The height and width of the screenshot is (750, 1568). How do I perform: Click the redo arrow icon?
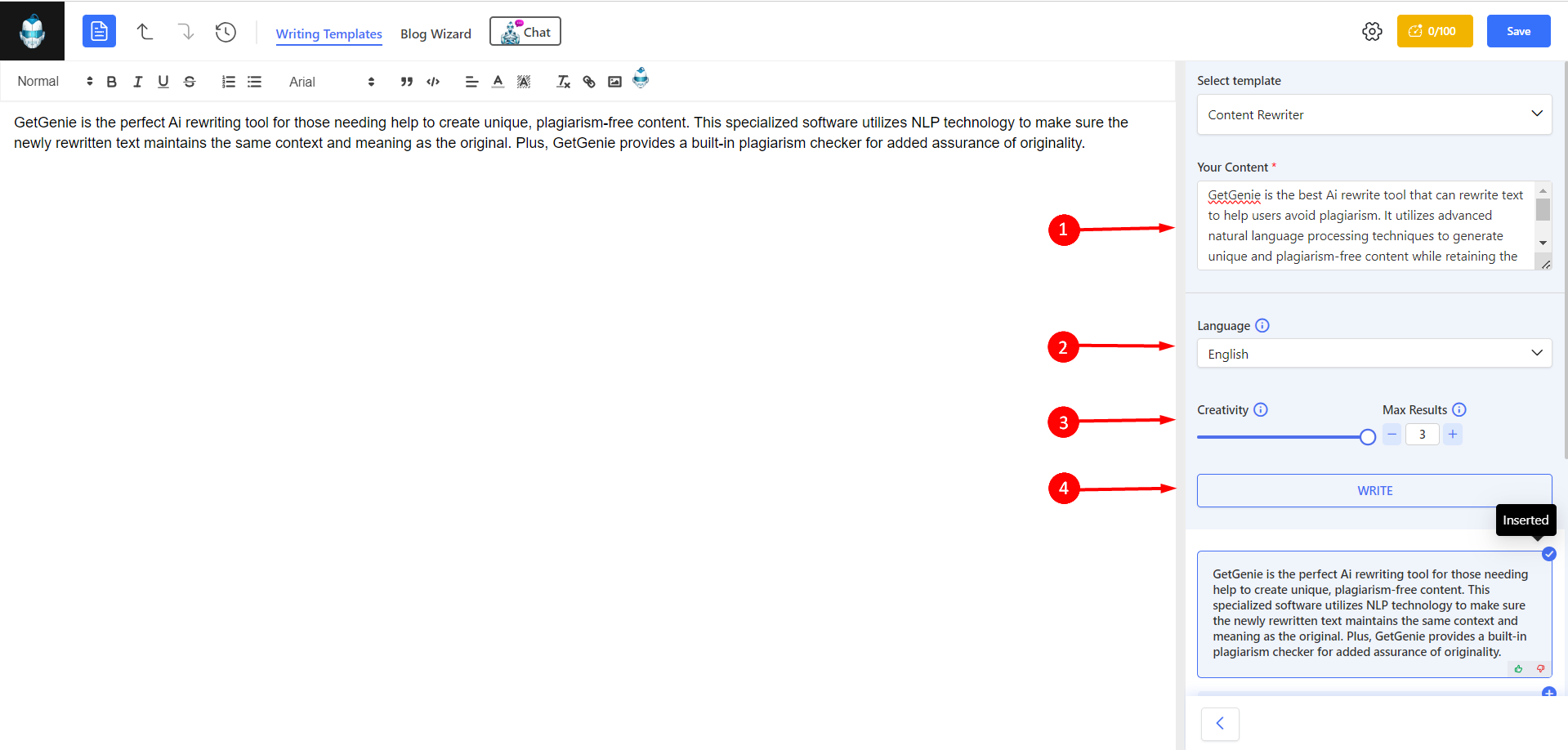[185, 32]
